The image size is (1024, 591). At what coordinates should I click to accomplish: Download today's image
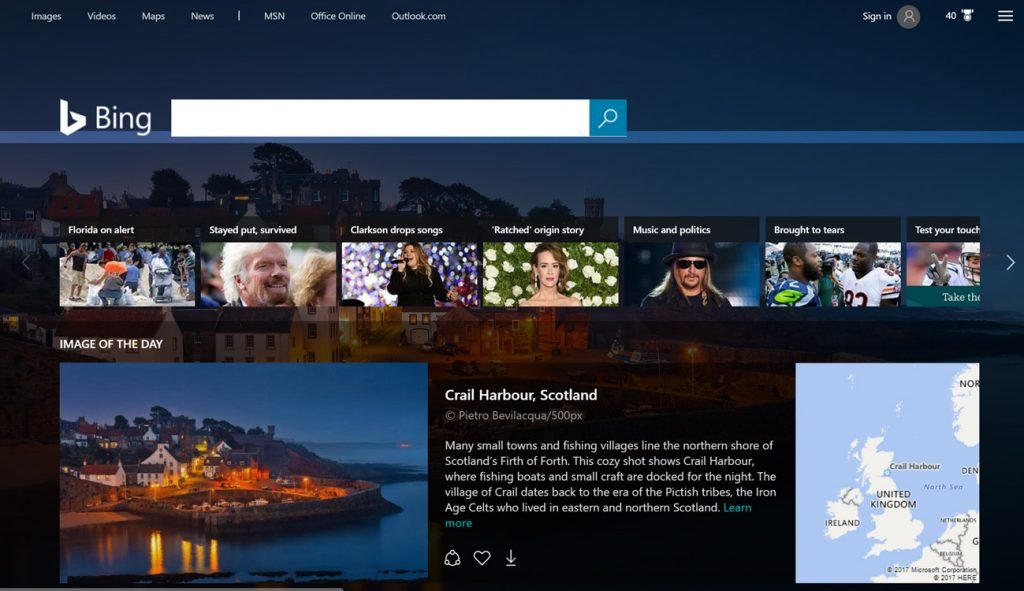(511, 558)
